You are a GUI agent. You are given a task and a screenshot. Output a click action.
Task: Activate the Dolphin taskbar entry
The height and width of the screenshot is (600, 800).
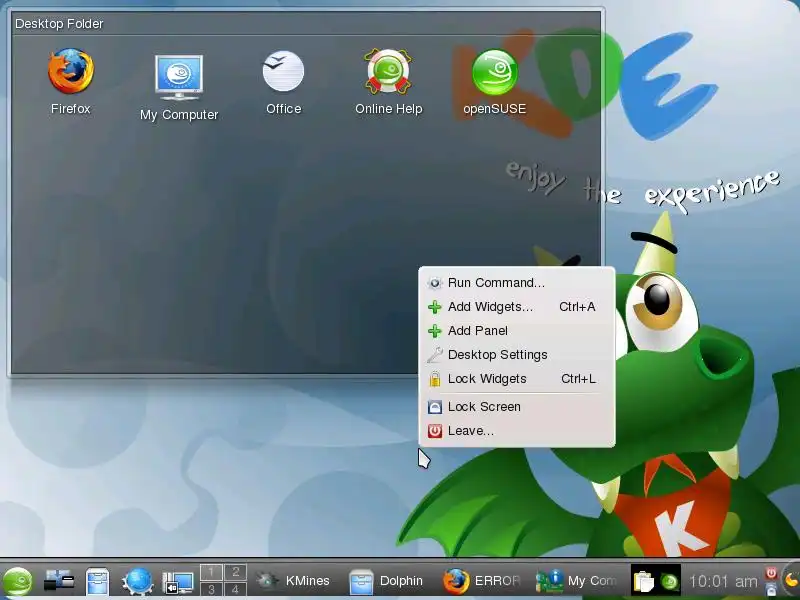387,581
